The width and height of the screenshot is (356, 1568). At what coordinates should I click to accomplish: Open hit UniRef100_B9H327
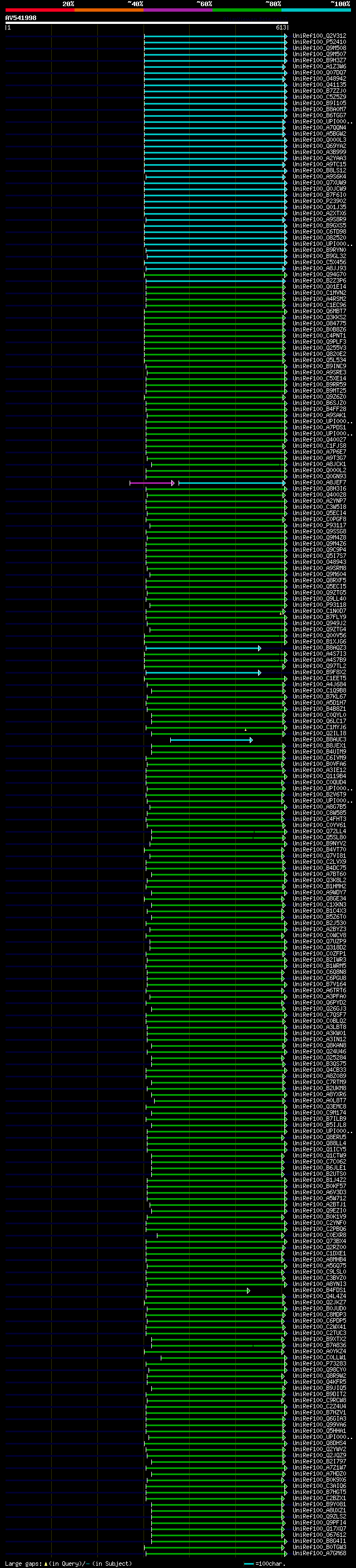[x=319, y=60]
